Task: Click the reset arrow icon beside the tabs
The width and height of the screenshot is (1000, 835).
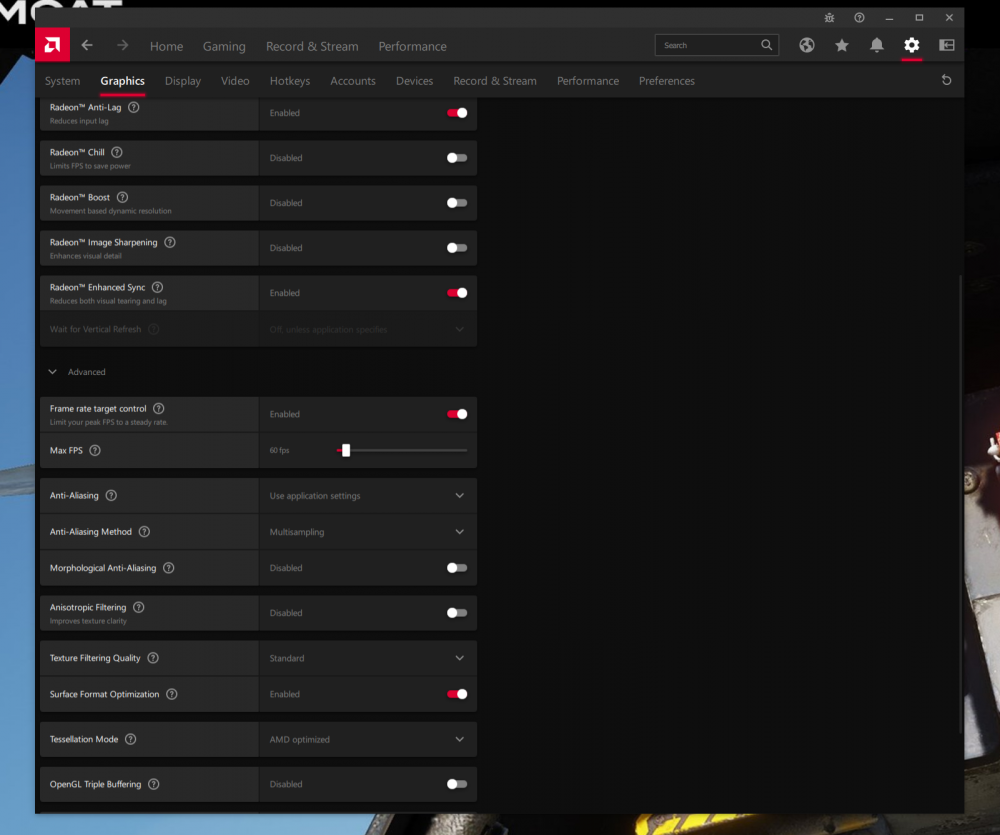Action: [x=946, y=81]
